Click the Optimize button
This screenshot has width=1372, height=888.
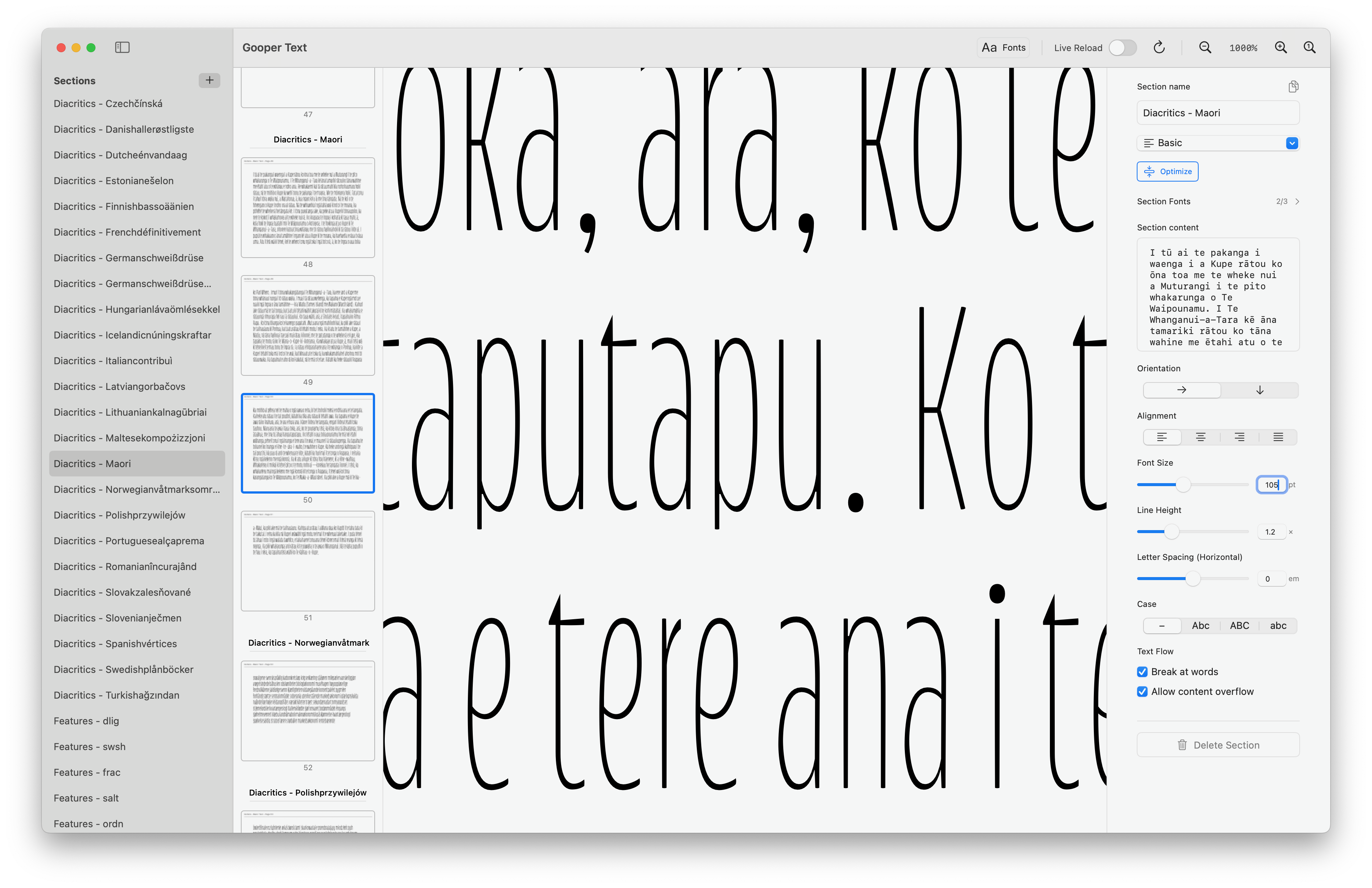click(x=1167, y=172)
